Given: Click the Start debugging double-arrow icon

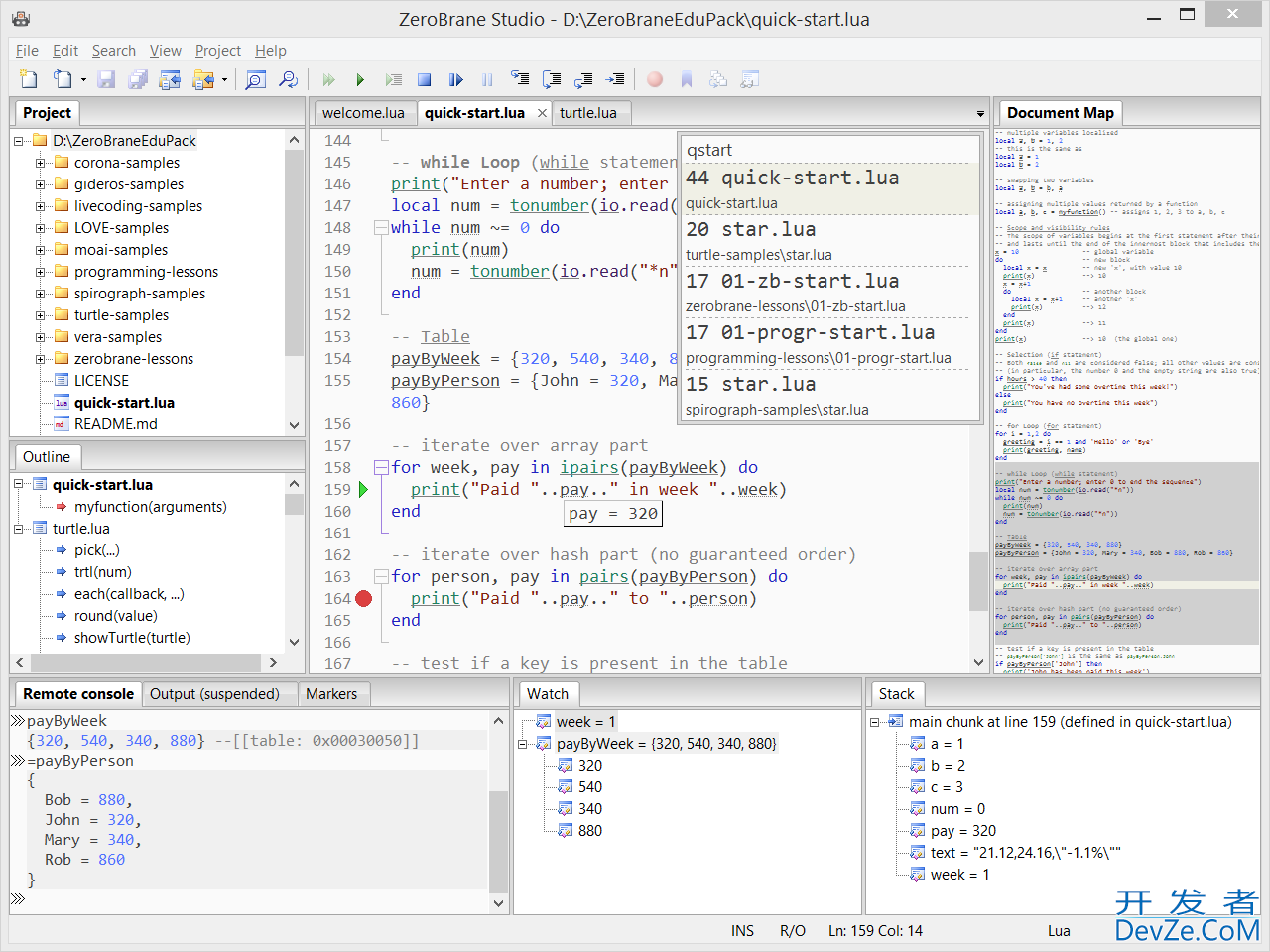Looking at the screenshot, I should pos(329,79).
